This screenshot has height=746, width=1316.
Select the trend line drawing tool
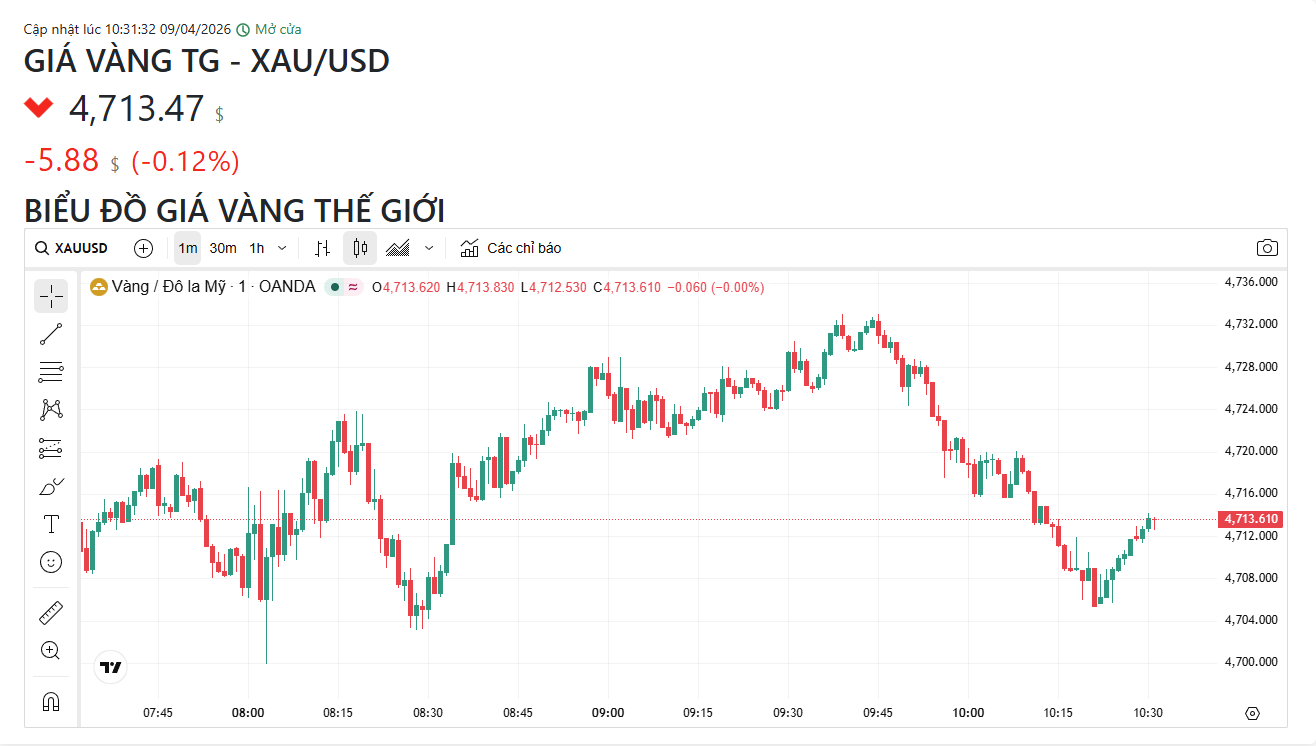[x=51, y=334]
